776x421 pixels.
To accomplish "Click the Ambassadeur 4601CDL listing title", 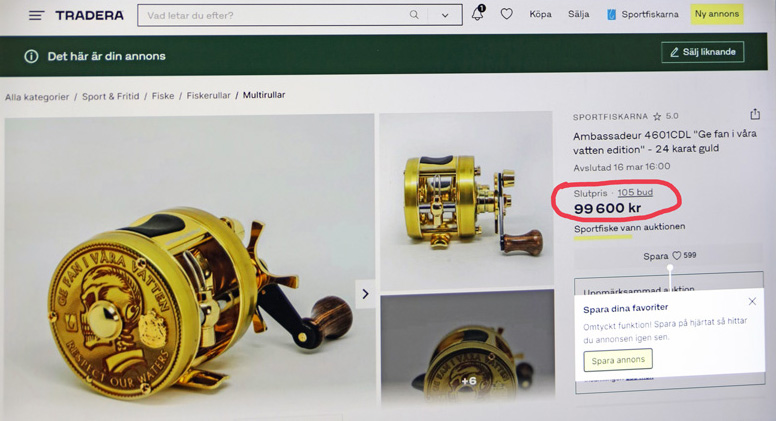I will [665, 141].
